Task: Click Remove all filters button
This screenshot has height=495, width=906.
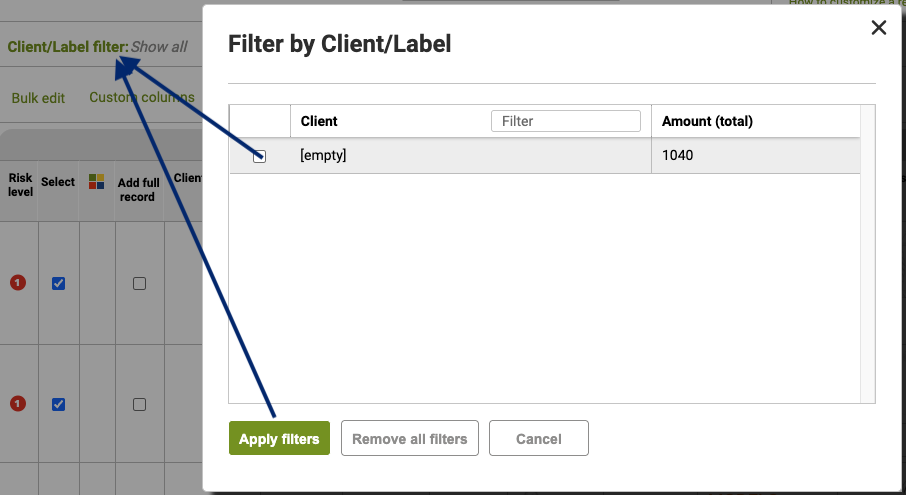Action: coord(410,438)
